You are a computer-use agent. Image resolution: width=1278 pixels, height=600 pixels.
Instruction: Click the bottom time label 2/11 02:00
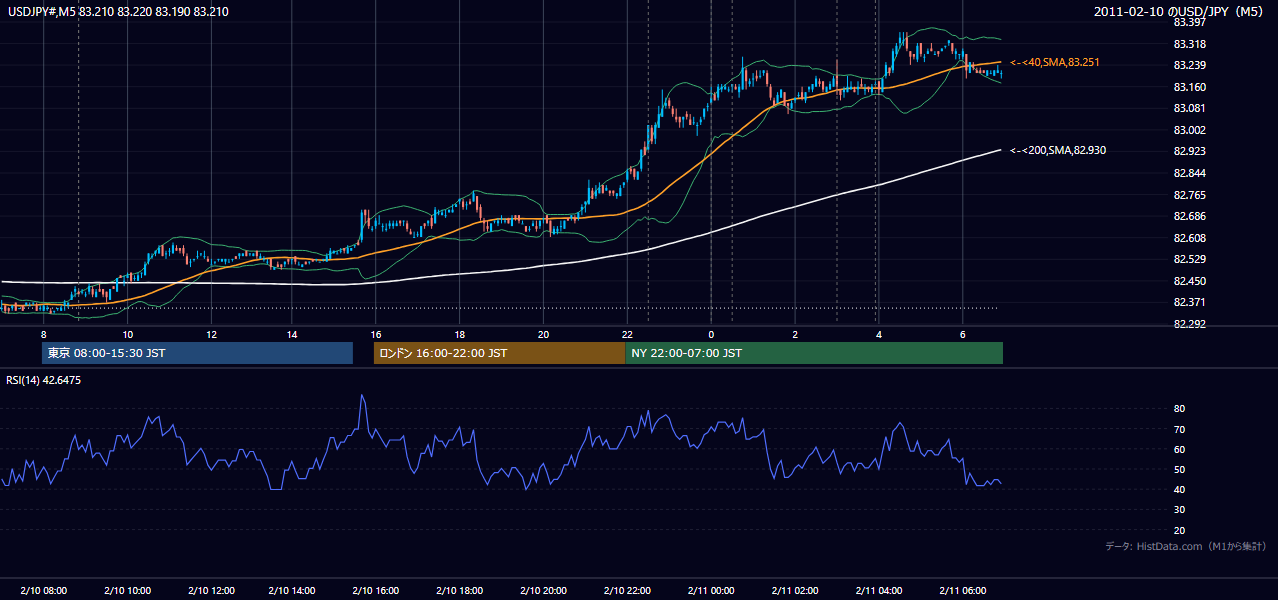point(795,591)
